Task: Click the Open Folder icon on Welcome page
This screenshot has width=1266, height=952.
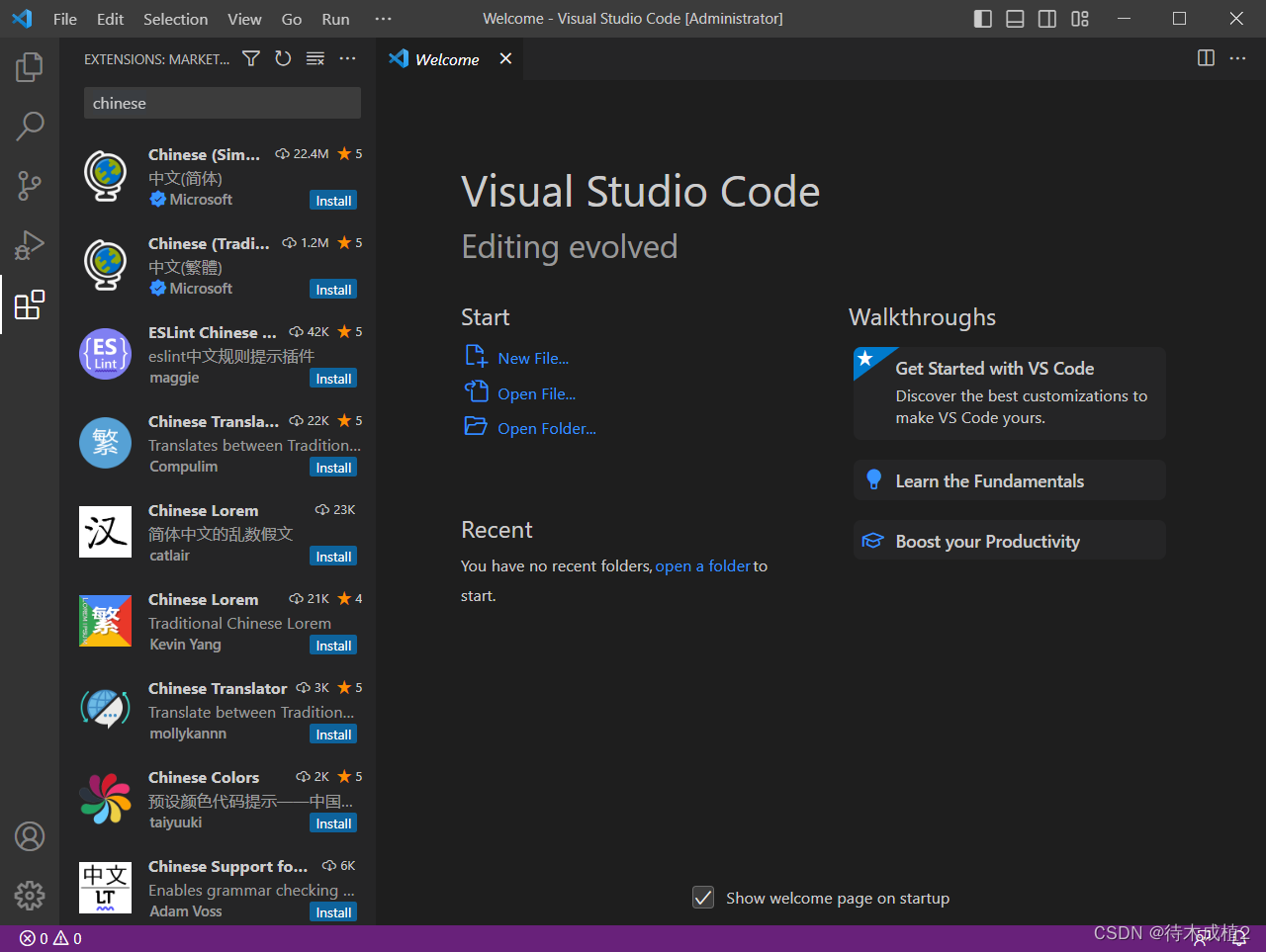Action: [476, 426]
